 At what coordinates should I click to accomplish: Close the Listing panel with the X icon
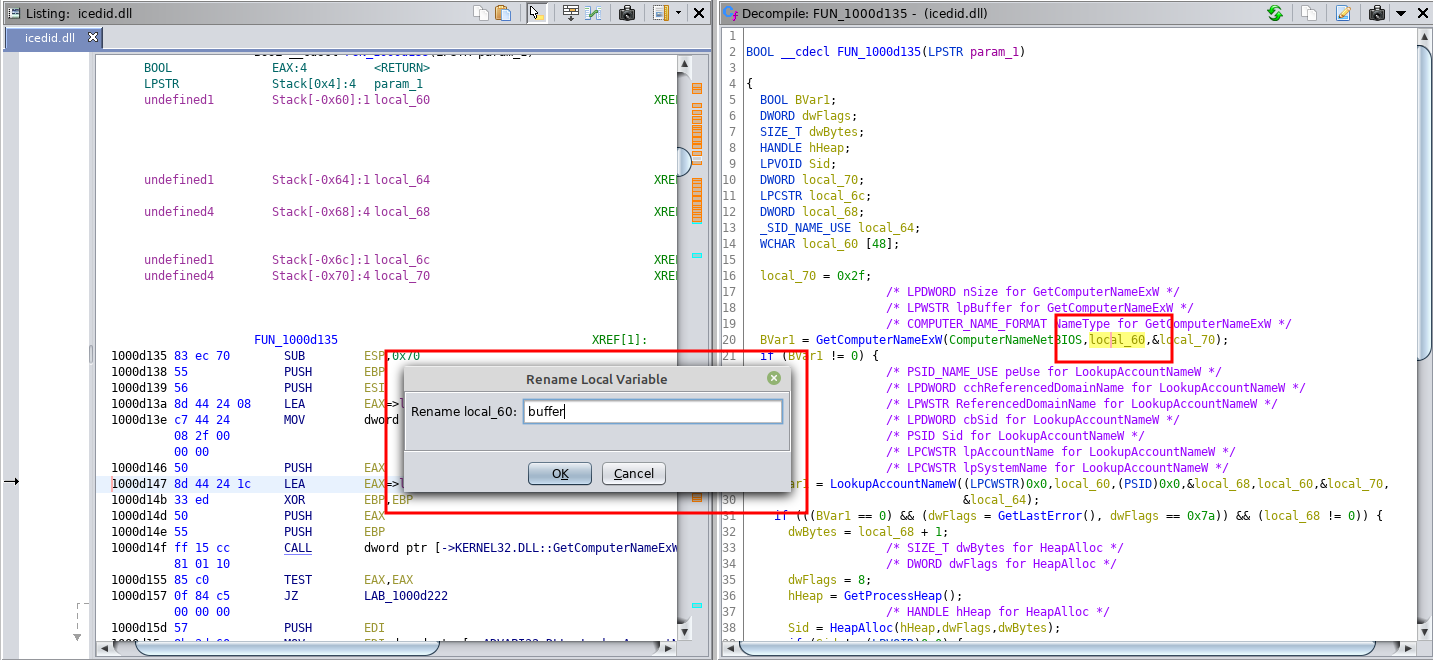699,13
